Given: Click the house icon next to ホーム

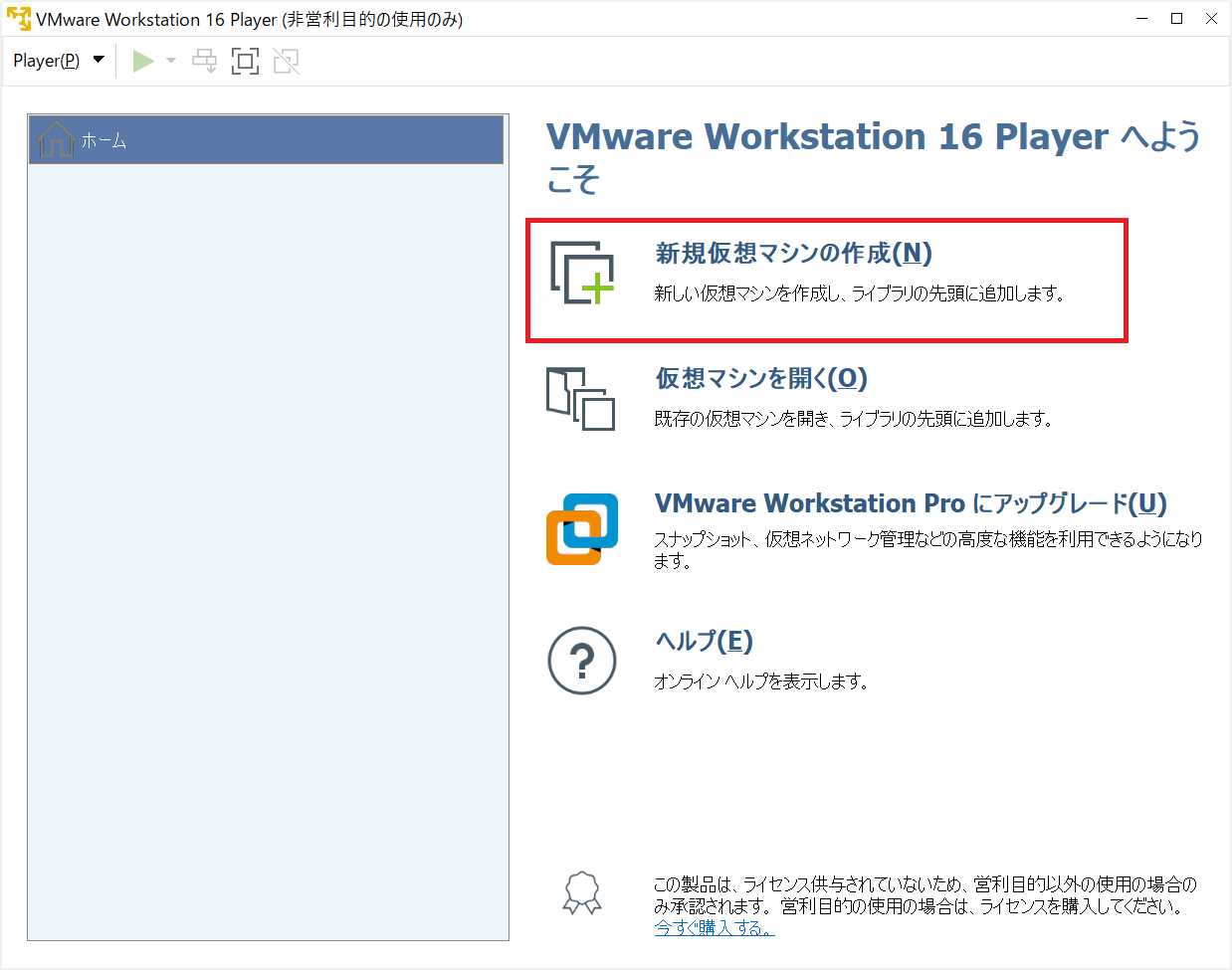Looking at the screenshot, I should click(56, 139).
